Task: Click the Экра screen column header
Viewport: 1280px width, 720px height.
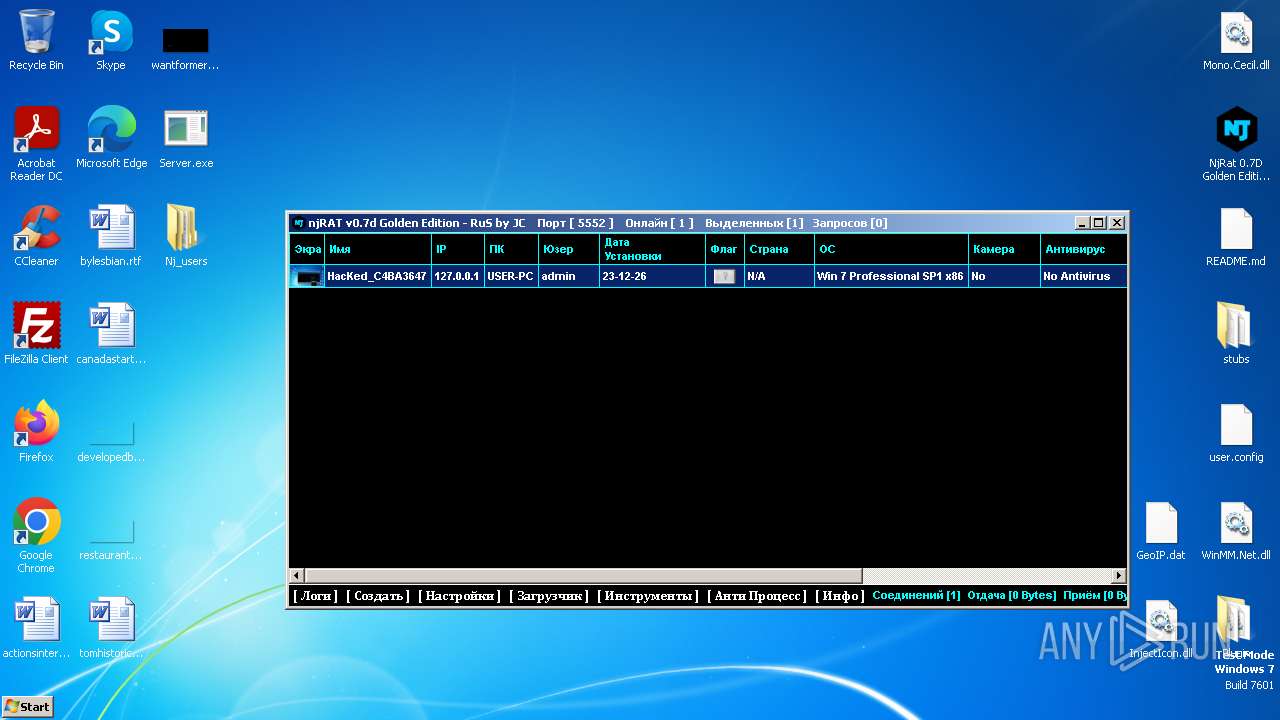Action: coord(307,249)
